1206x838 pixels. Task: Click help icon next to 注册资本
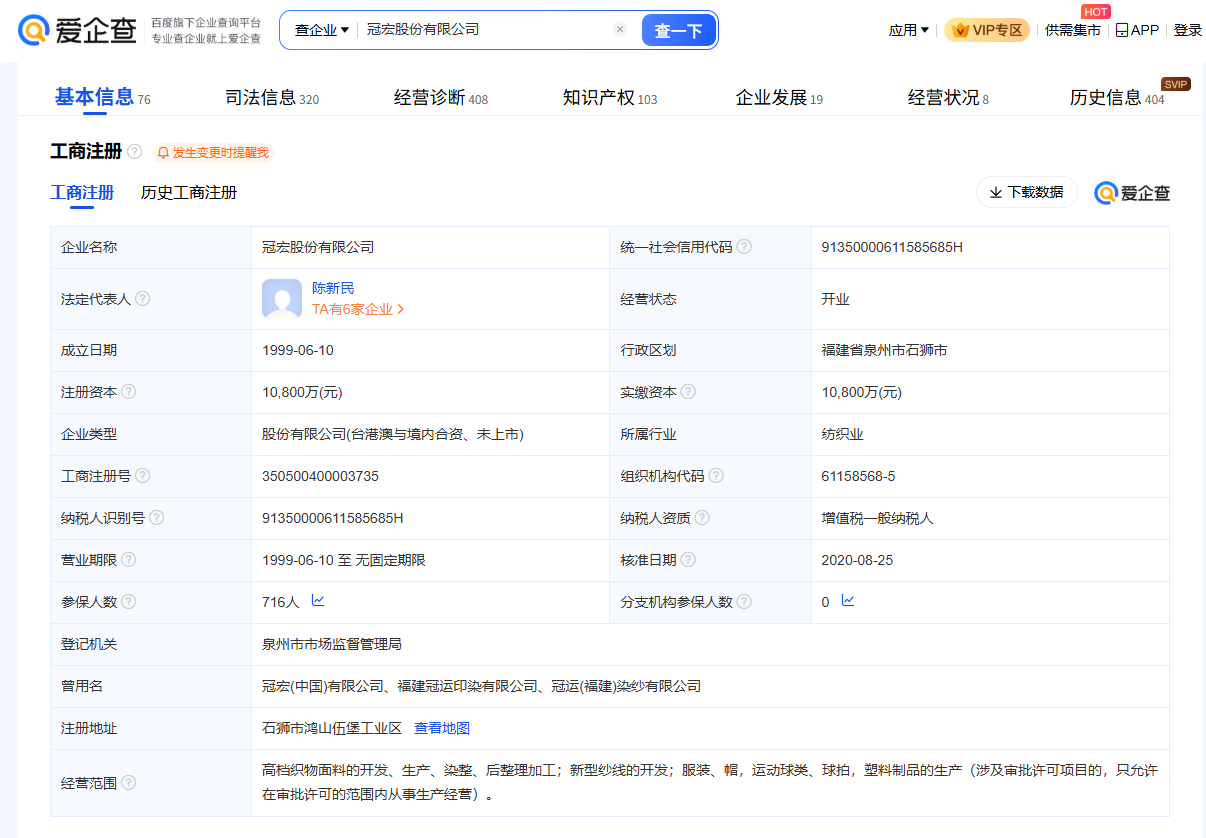129,392
